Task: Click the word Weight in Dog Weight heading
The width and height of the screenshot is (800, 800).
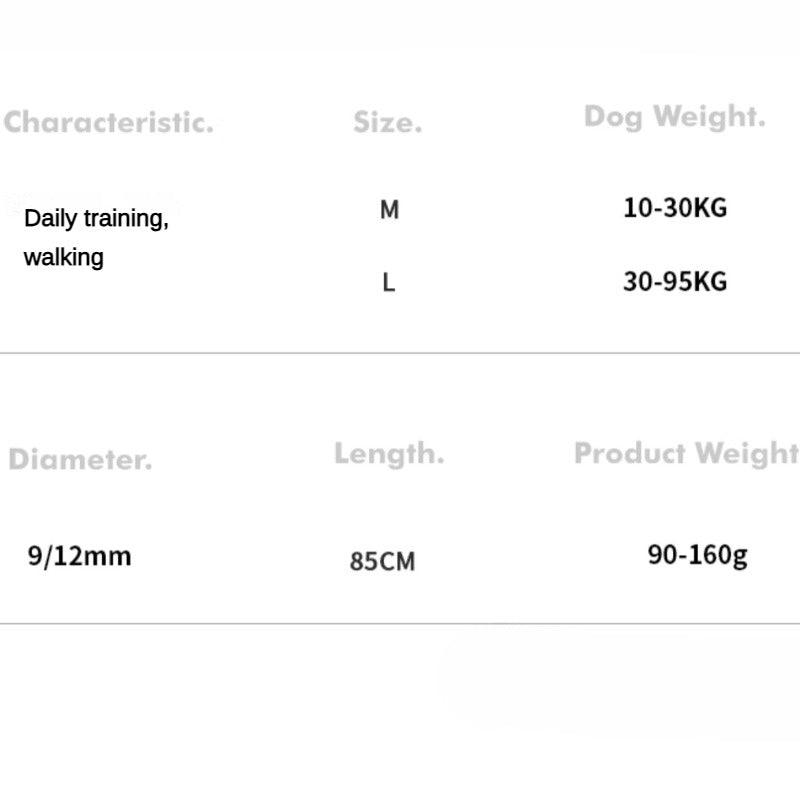Action: click(710, 116)
